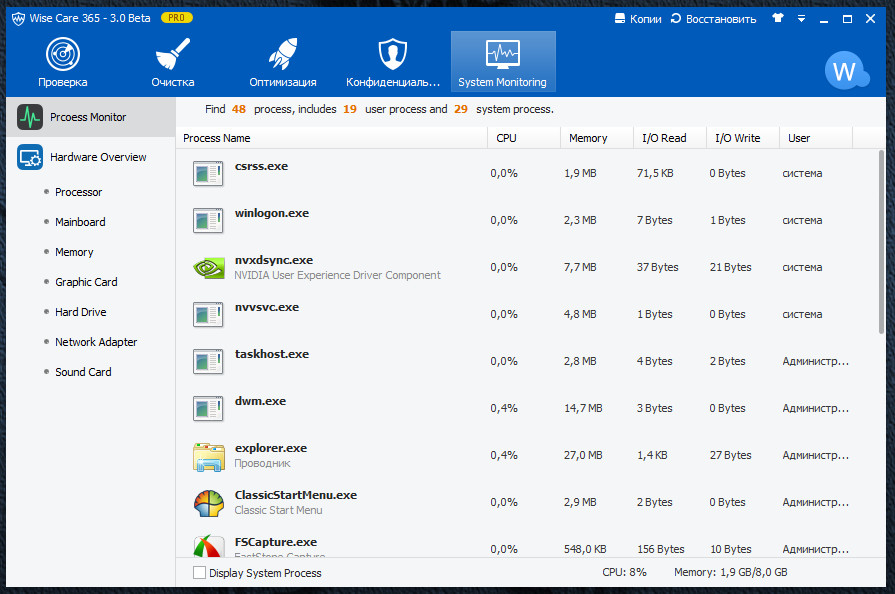Click the Проводник description under explorer.exe
The width and height of the screenshot is (895, 594).
coord(263,463)
